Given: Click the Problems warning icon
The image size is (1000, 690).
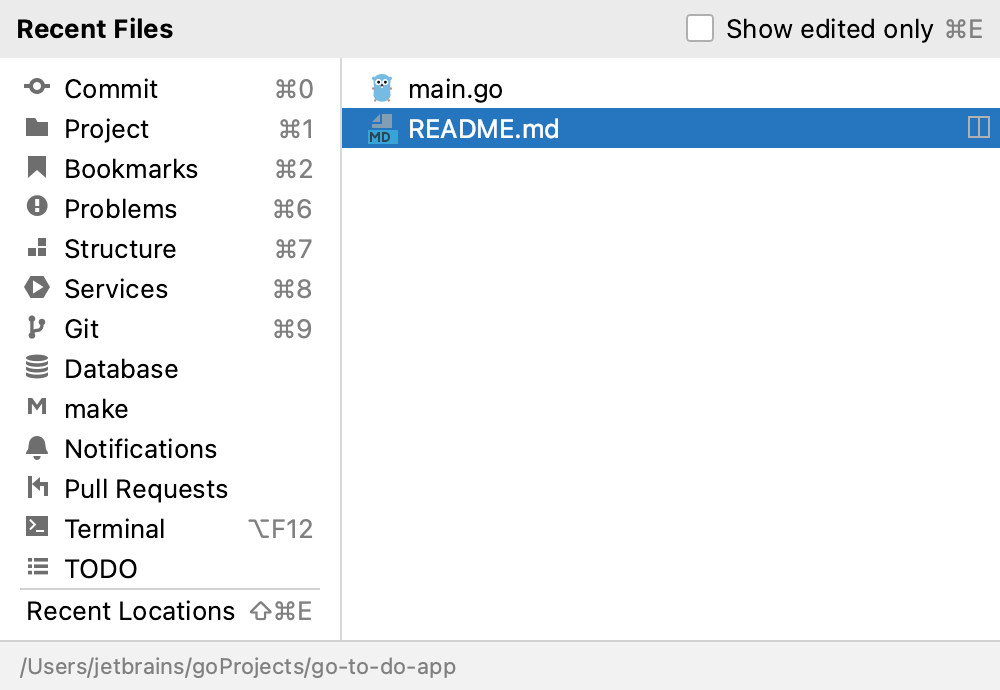Looking at the screenshot, I should [x=37, y=208].
